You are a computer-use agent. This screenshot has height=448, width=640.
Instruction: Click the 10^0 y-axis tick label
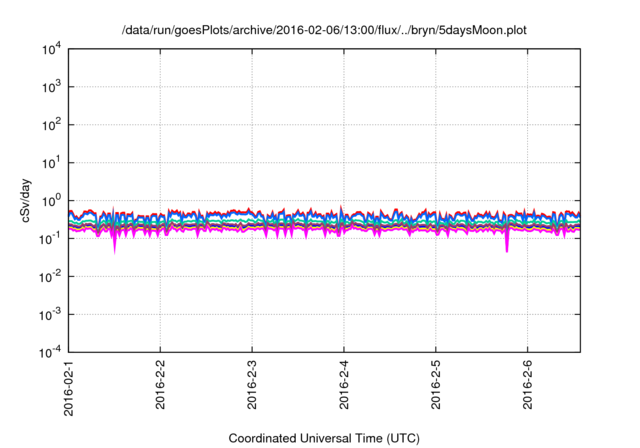[x=51, y=201]
